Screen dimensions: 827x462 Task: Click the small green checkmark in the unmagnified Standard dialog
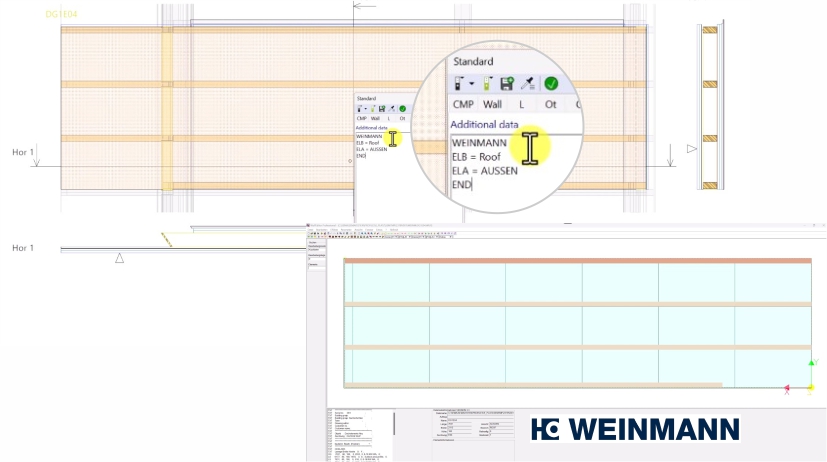402,108
